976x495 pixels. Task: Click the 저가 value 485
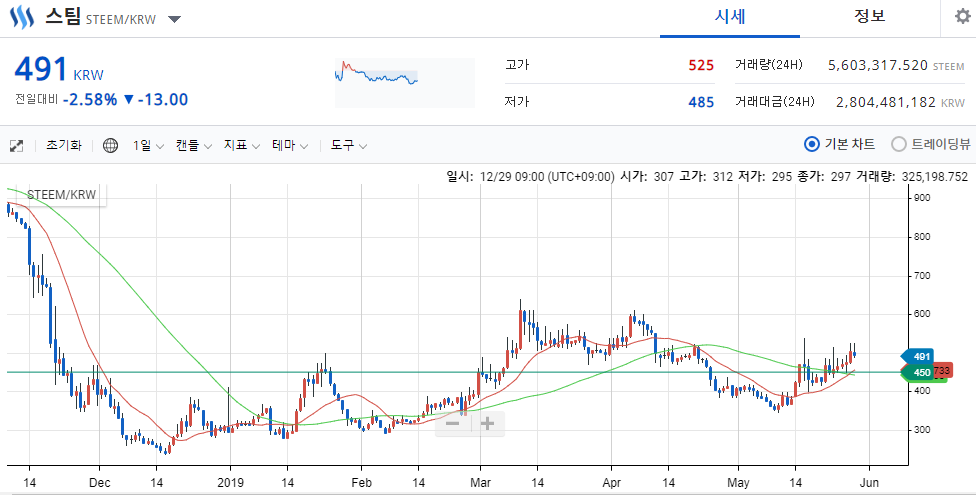pyautogui.click(x=701, y=101)
